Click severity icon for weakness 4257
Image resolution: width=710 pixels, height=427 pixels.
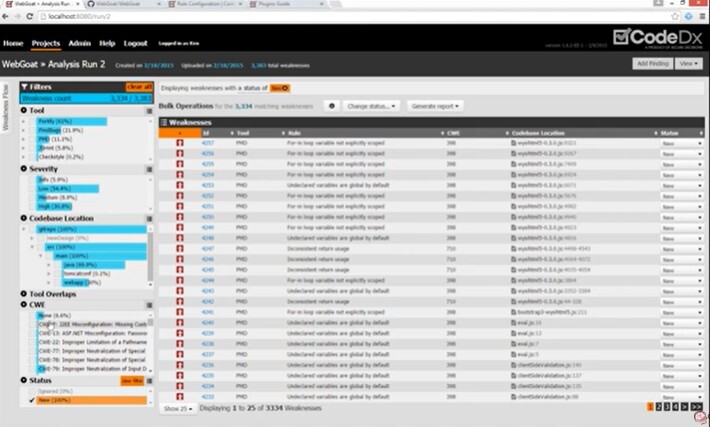click(x=180, y=143)
